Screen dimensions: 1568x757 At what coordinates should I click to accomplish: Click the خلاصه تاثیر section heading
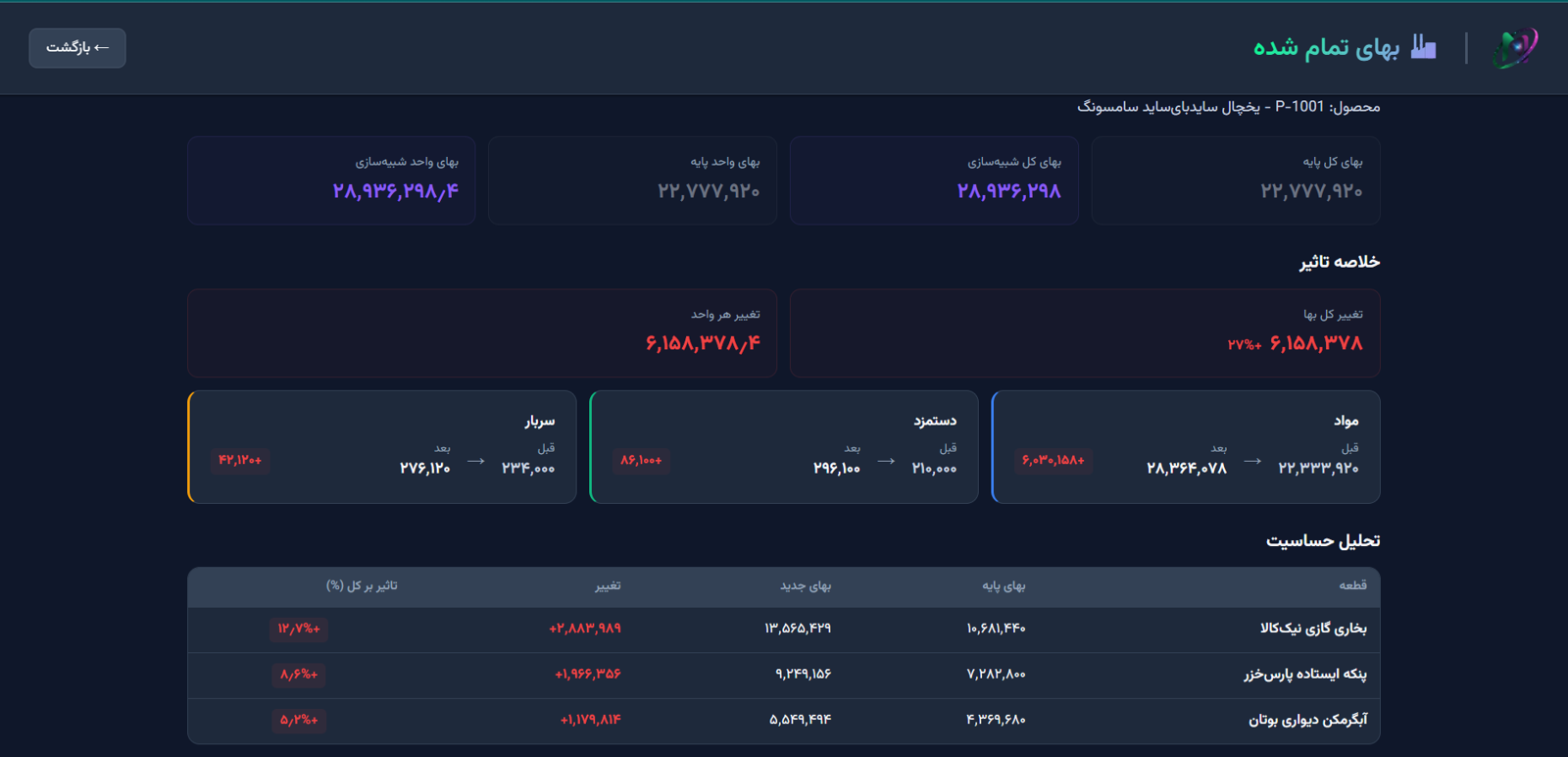click(x=1340, y=262)
